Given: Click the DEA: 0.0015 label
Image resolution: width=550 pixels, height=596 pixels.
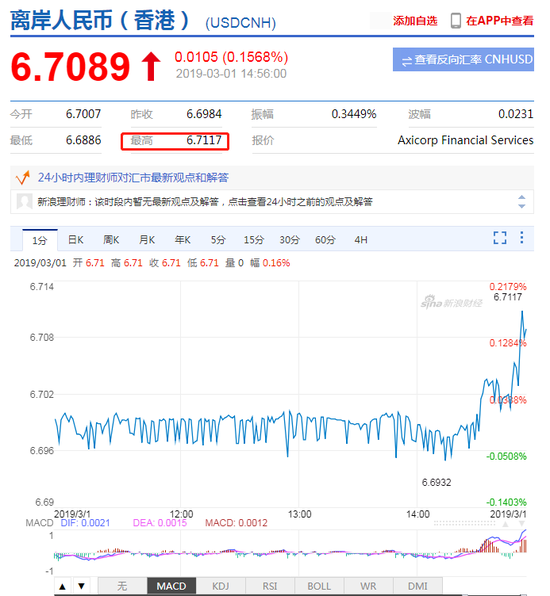Looking at the screenshot, I should coord(160,523).
